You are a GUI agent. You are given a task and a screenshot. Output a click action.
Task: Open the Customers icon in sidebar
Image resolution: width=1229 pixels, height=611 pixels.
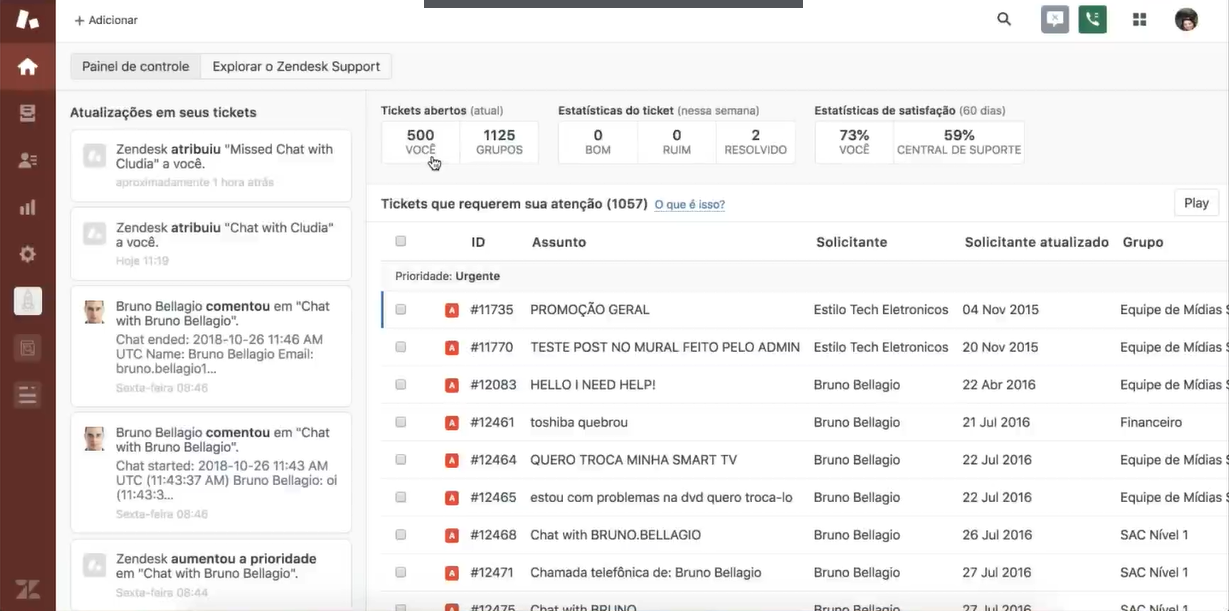tap(28, 160)
